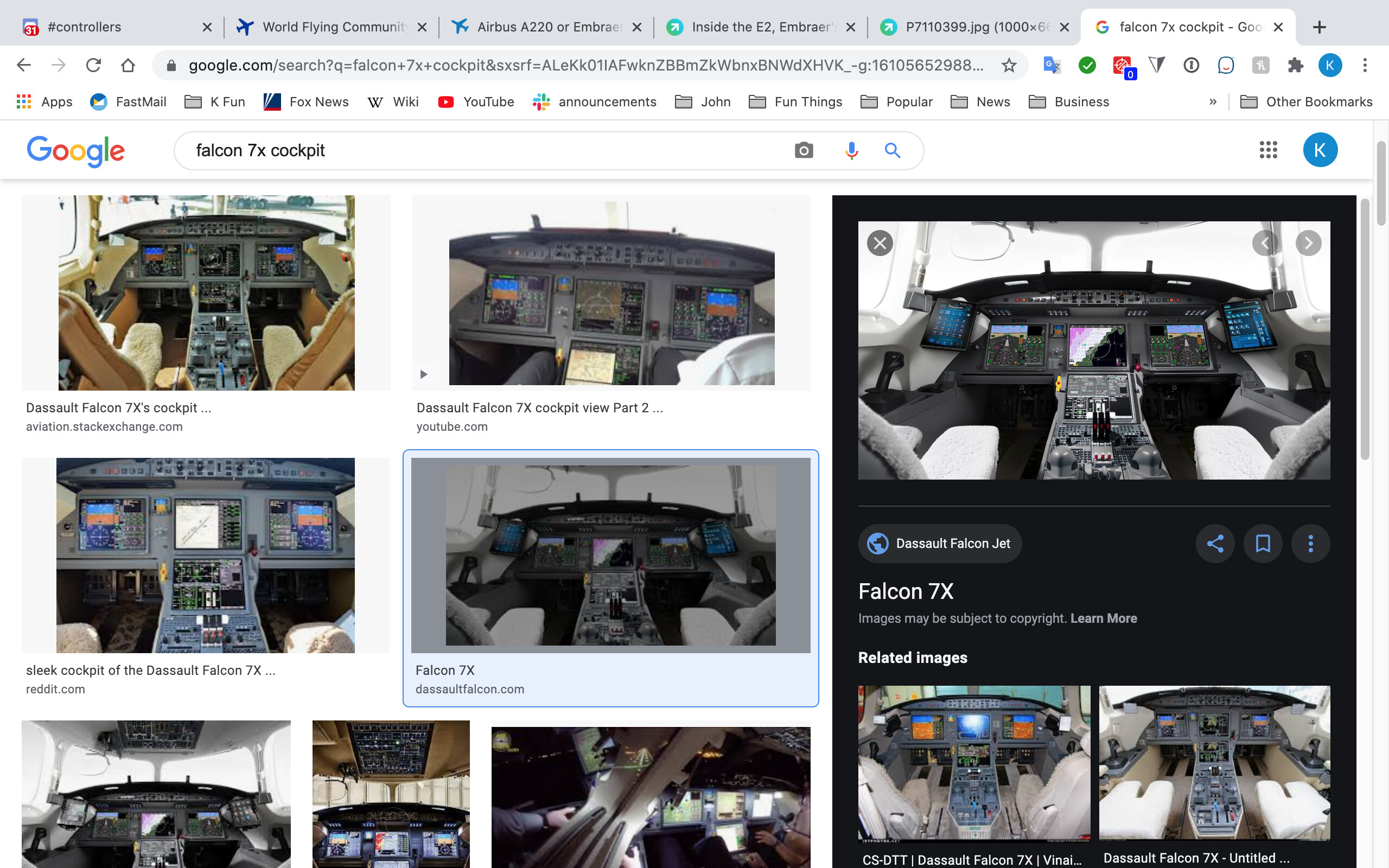Viewport: 1389px width, 868px height.
Task: Open preview panel three-dot more options
Action: [x=1310, y=543]
